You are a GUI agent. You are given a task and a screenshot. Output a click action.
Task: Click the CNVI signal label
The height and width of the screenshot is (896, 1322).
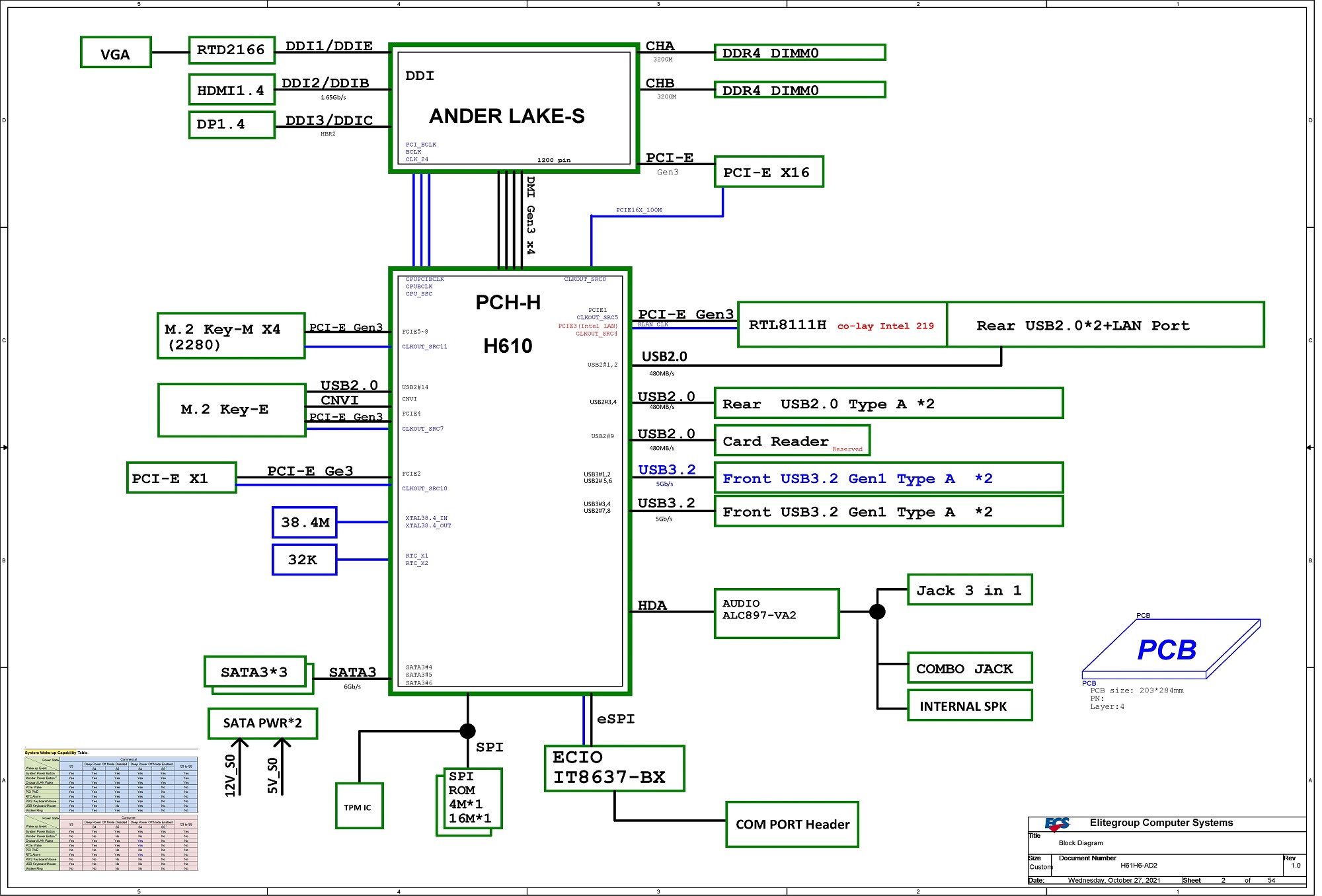click(339, 400)
